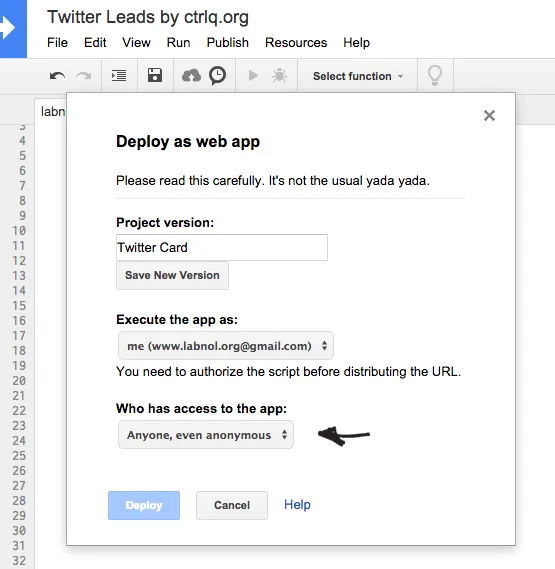Click line number 10 in gutter

point(19,231)
